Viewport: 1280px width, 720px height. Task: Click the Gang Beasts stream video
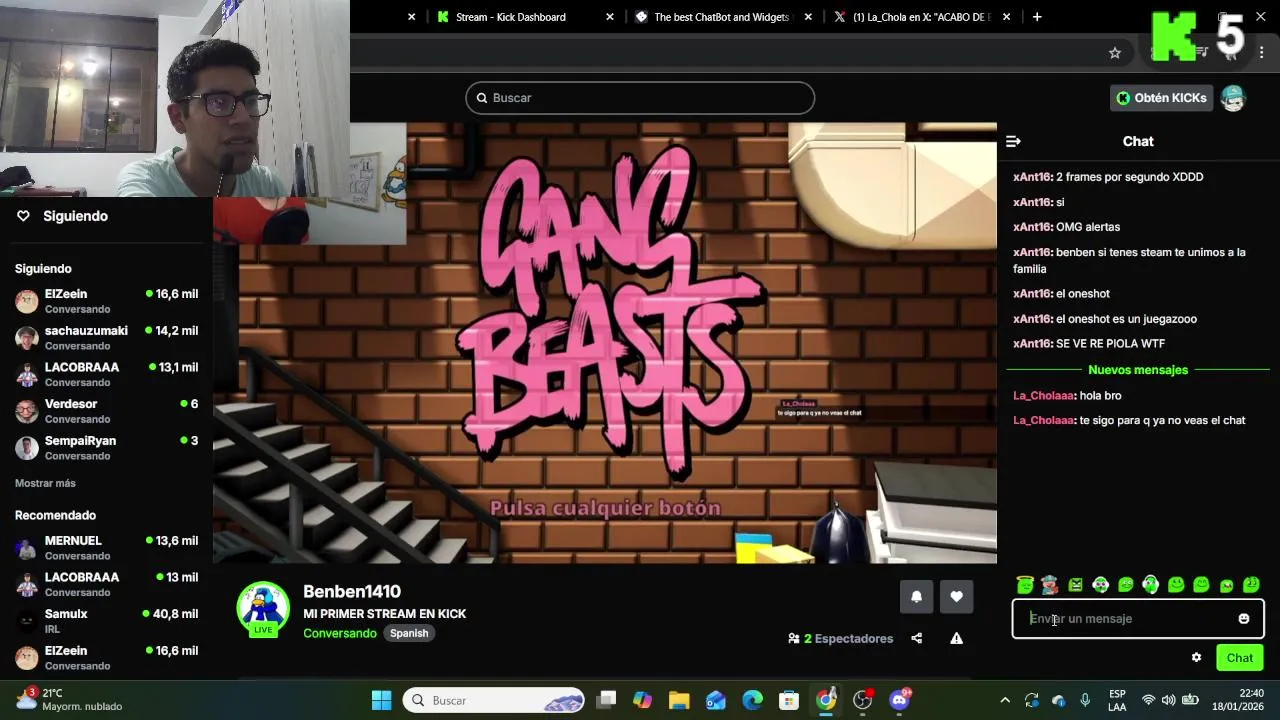pos(605,343)
